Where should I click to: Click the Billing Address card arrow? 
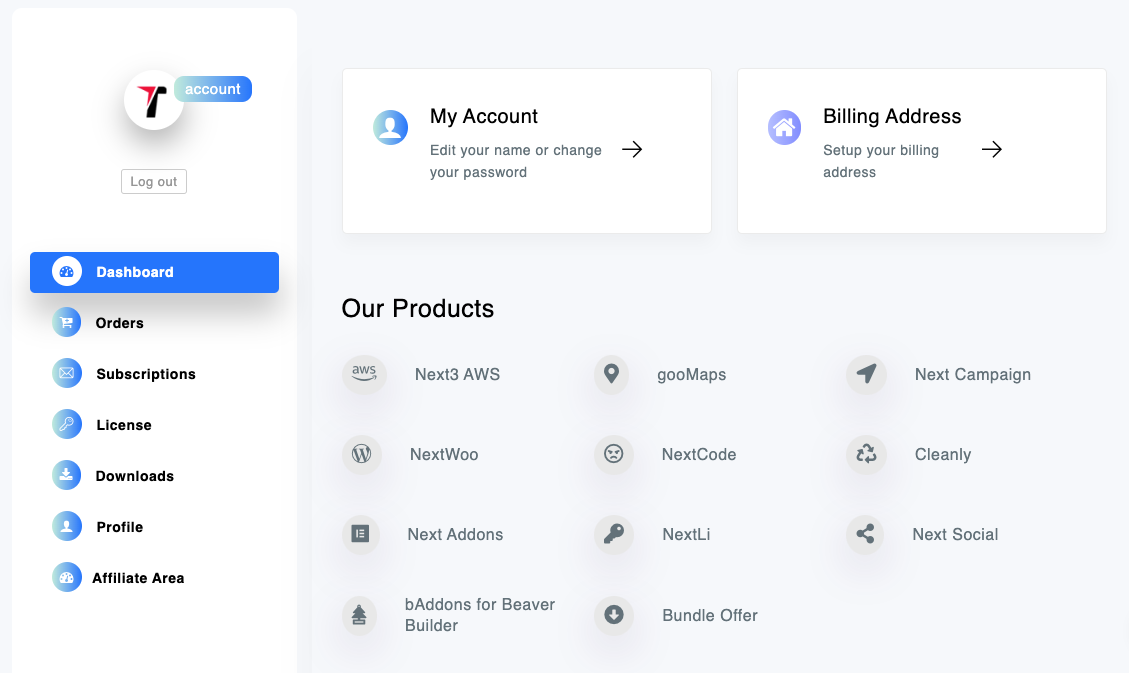pyautogui.click(x=991, y=150)
